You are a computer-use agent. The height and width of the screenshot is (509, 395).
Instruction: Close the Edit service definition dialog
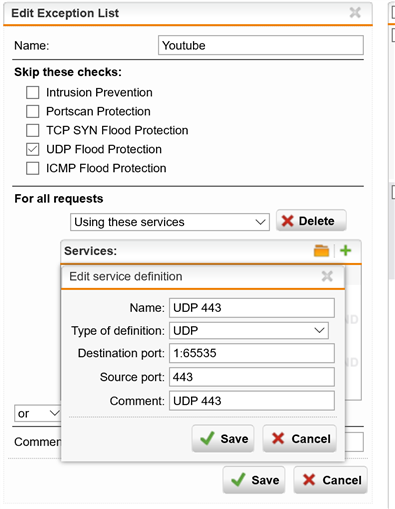point(327,276)
